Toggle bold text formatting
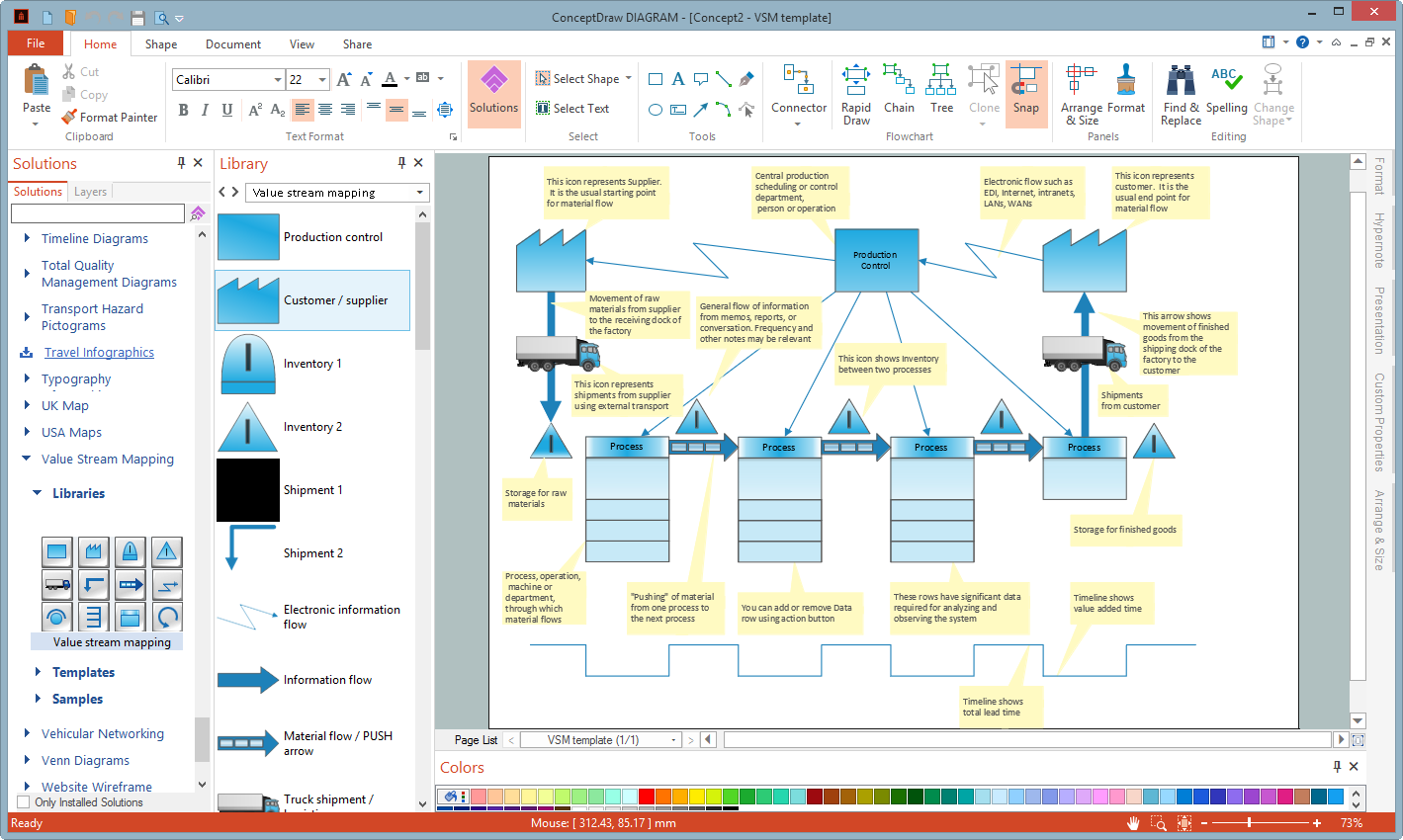1403x840 pixels. (183, 110)
